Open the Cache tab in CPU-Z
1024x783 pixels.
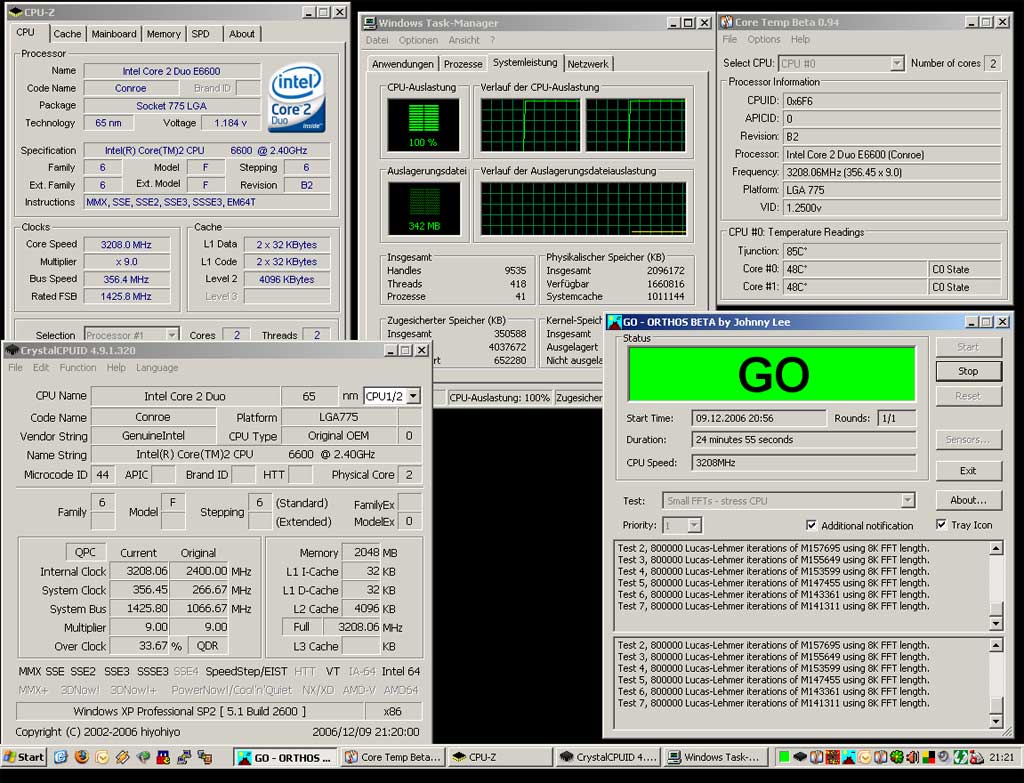click(67, 34)
